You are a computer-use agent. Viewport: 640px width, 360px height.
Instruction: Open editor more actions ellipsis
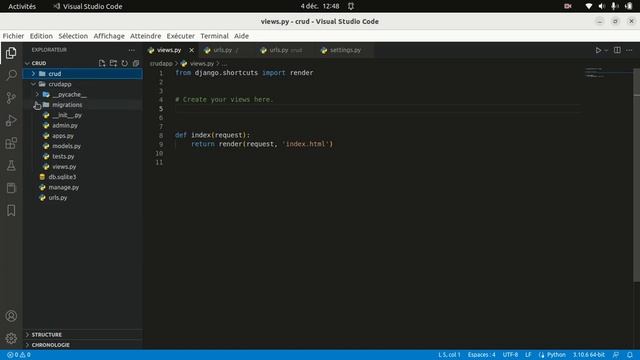point(629,50)
